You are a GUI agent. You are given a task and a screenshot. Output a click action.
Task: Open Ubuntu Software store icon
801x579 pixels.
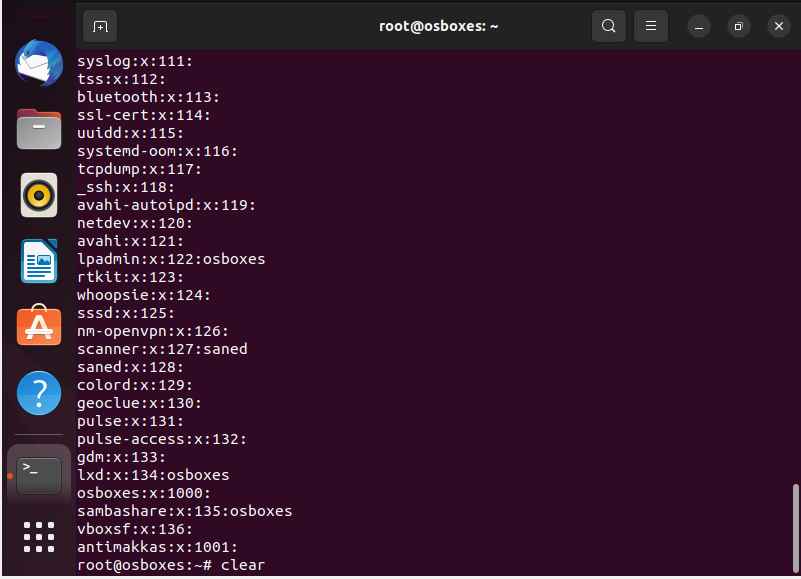[39, 326]
